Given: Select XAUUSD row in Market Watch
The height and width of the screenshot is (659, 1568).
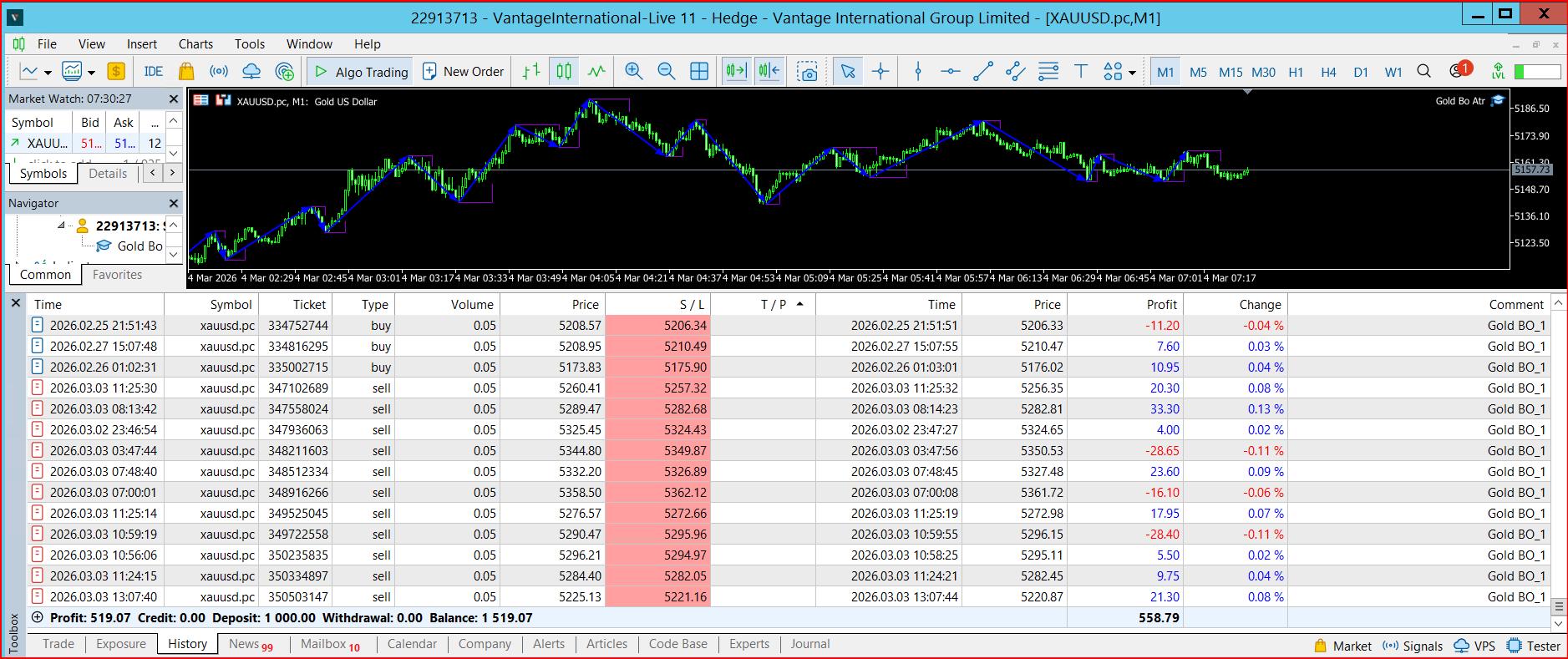Looking at the screenshot, I should point(86,144).
